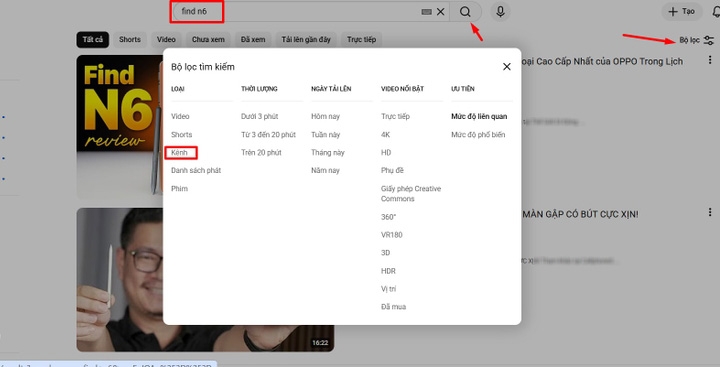Select the 3D feature filter
This screenshot has height=367, width=720.
(x=385, y=253)
